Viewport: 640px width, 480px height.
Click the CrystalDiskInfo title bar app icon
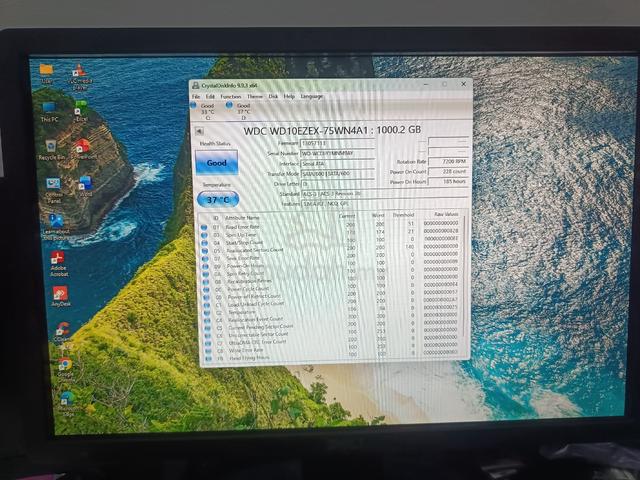pyautogui.click(x=196, y=85)
